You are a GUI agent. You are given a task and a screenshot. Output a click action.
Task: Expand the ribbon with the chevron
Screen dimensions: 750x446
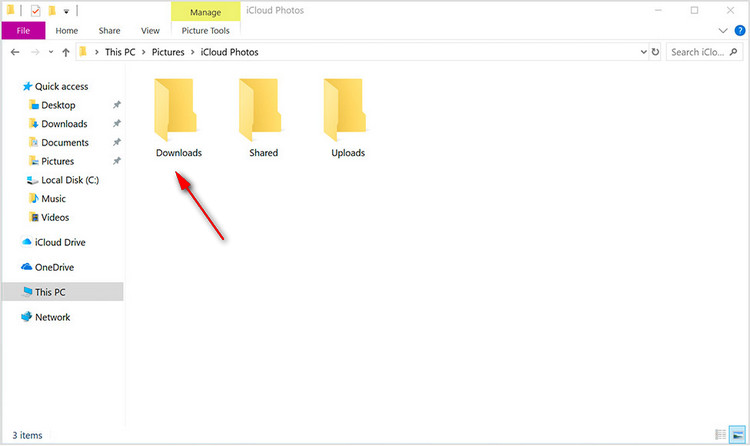[723, 31]
